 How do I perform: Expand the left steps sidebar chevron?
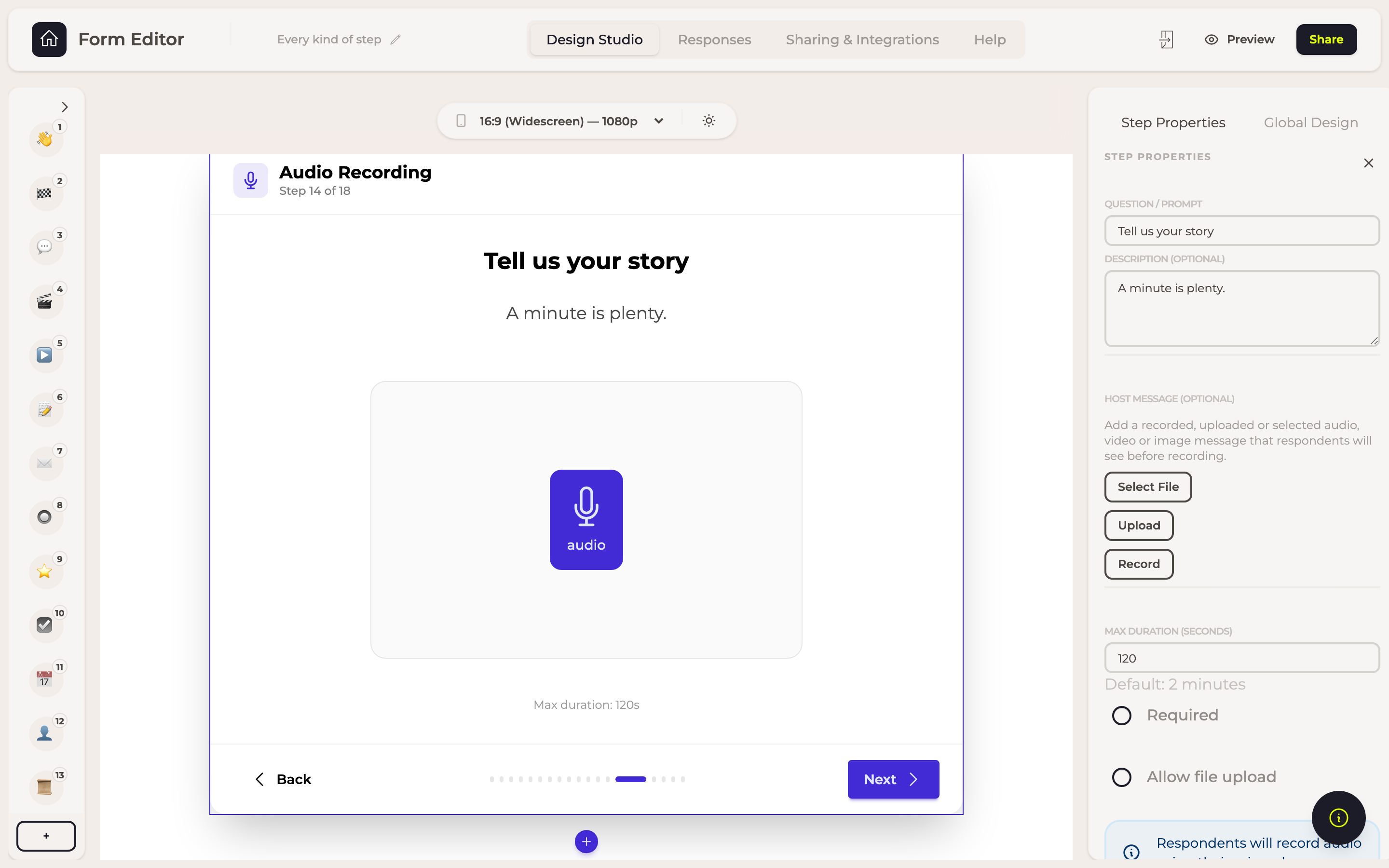point(64,107)
